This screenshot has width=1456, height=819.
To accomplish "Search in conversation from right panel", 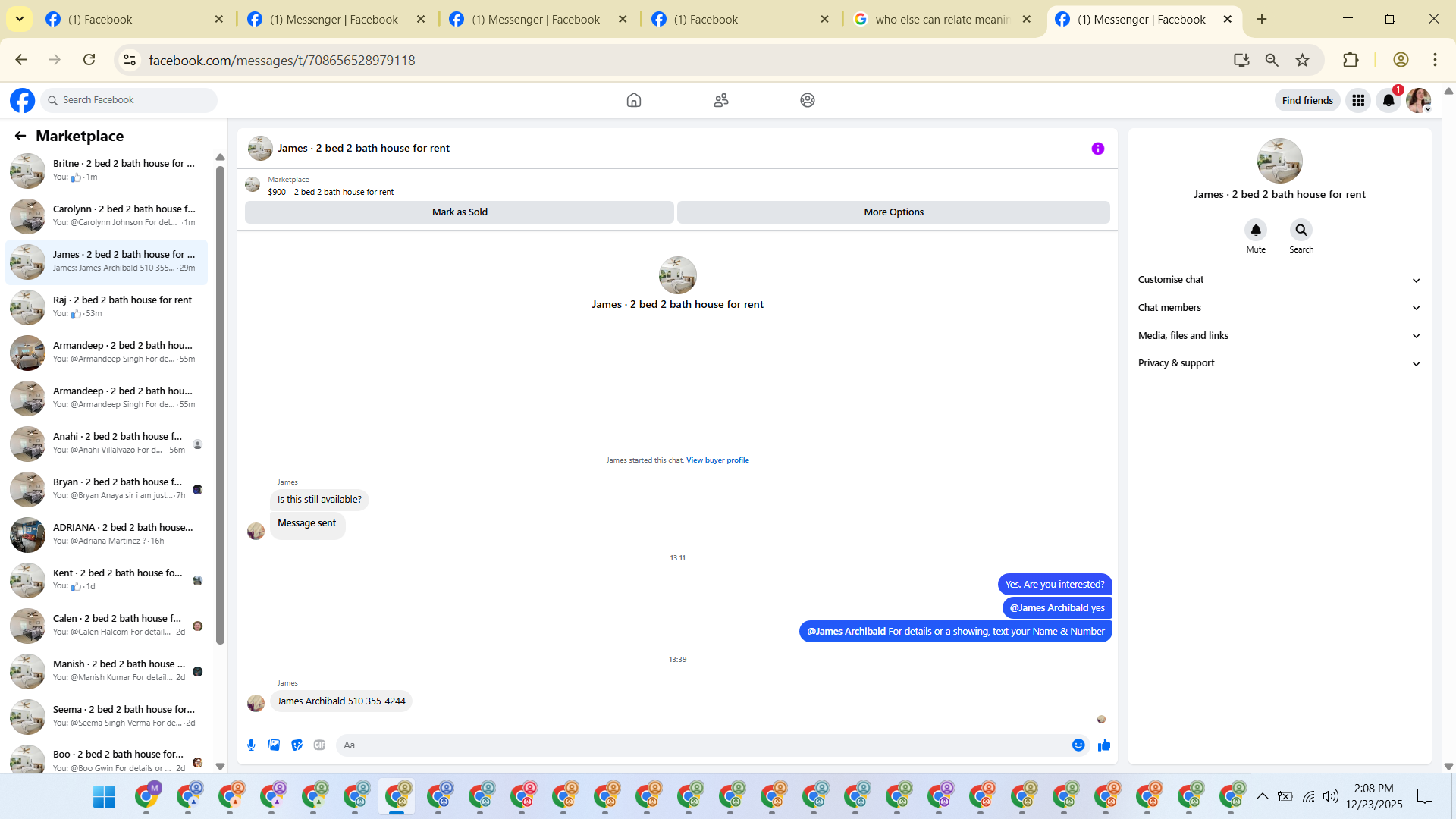I will [1301, 230].
